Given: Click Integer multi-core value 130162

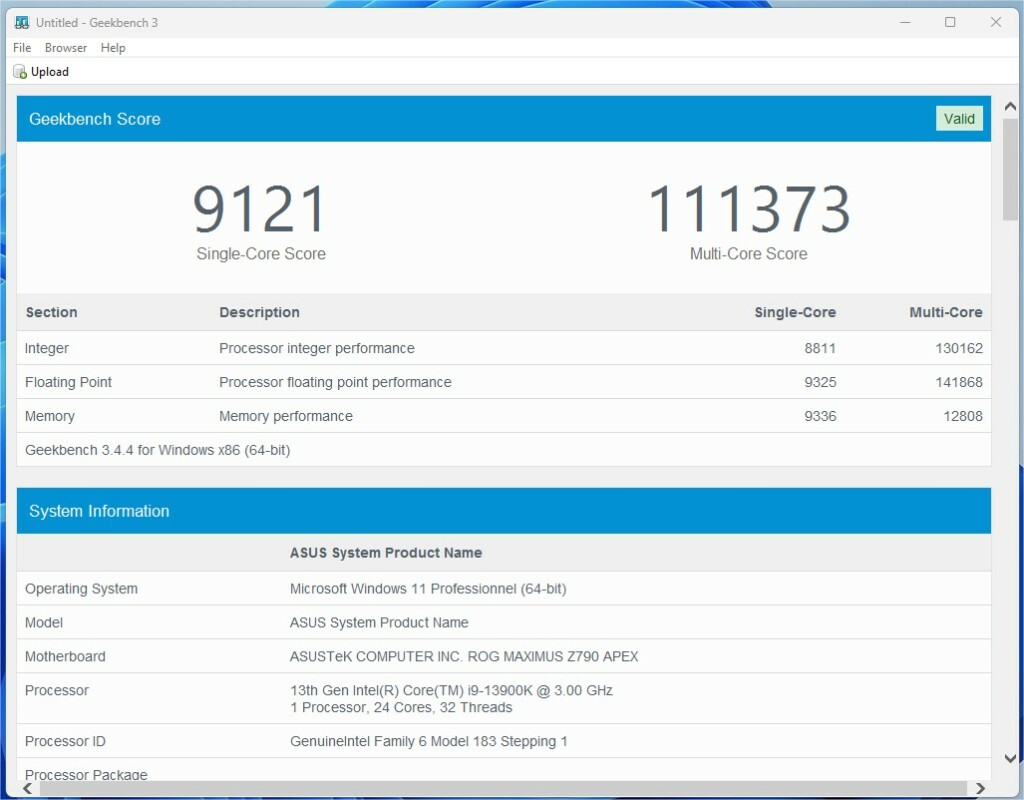Looking at the screenshot, I should click(959, 348).
